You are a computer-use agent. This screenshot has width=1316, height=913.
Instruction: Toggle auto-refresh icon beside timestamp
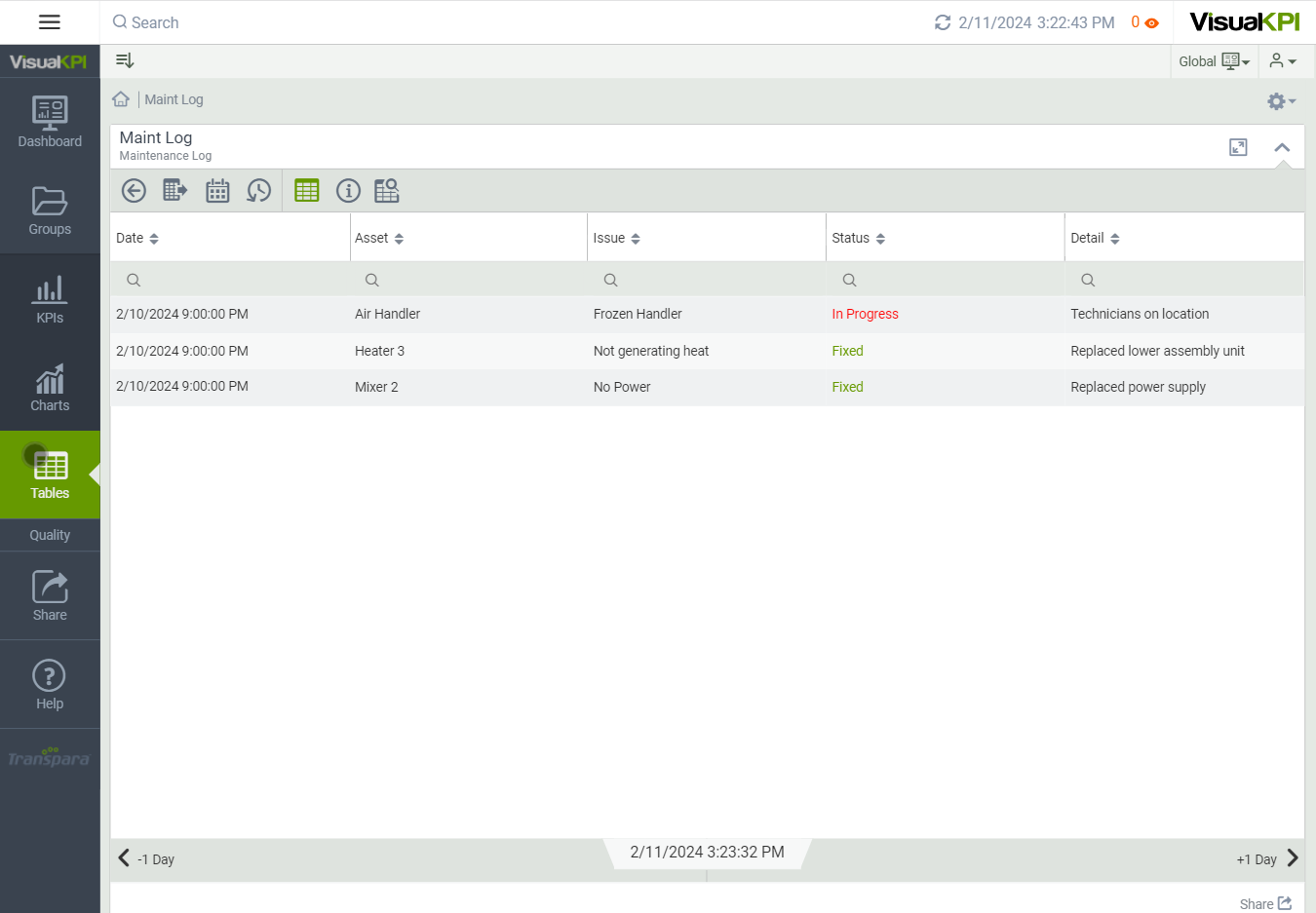[x=942, y=22]
